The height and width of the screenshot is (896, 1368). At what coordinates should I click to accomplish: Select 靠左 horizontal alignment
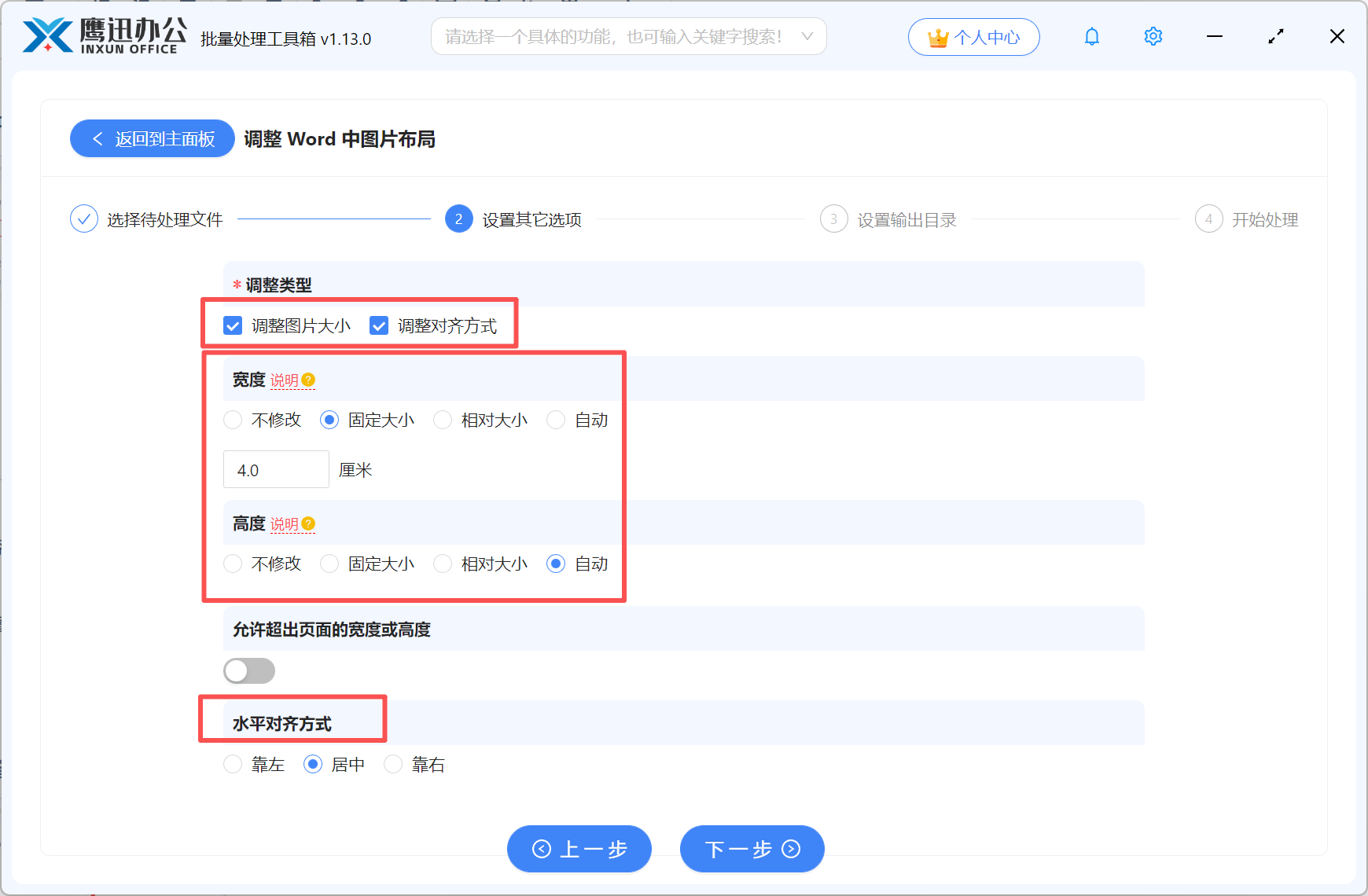(233, 764)
